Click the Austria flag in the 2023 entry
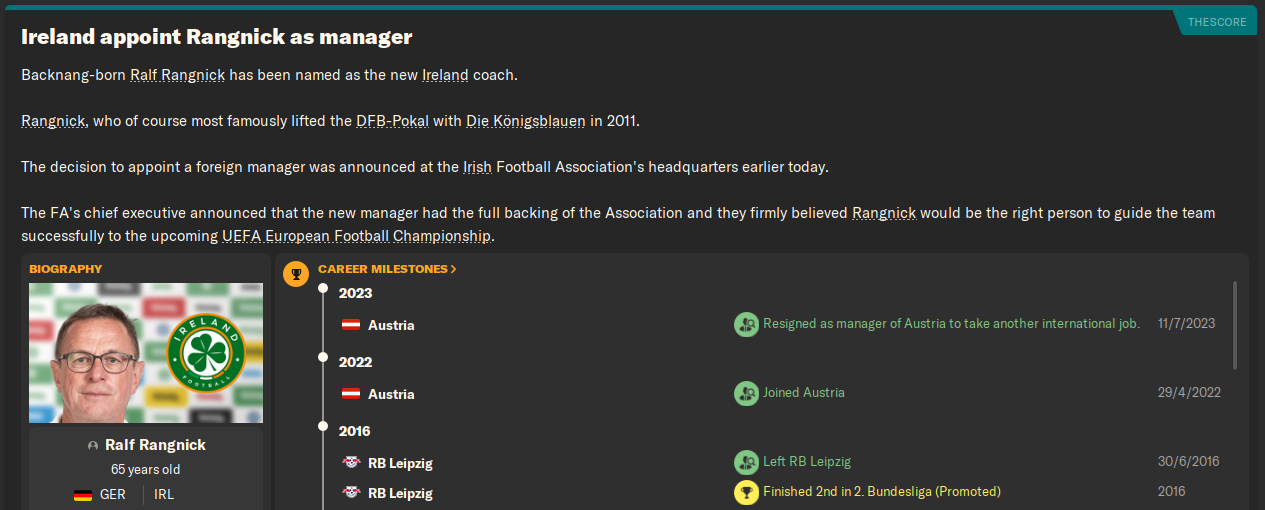The image size is (1265, 510). (351, 325)
